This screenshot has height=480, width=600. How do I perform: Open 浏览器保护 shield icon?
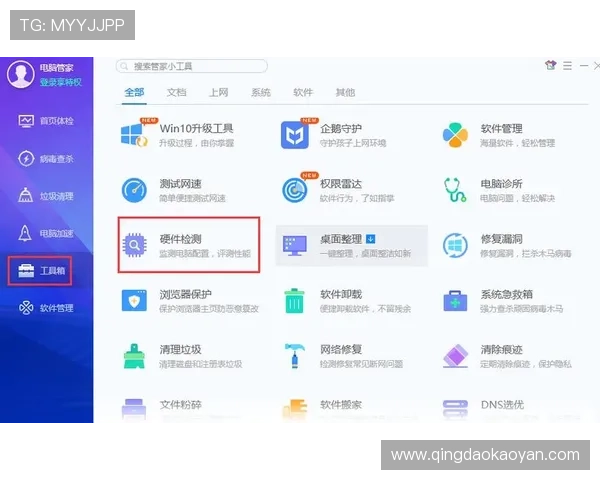coord(134,300)
